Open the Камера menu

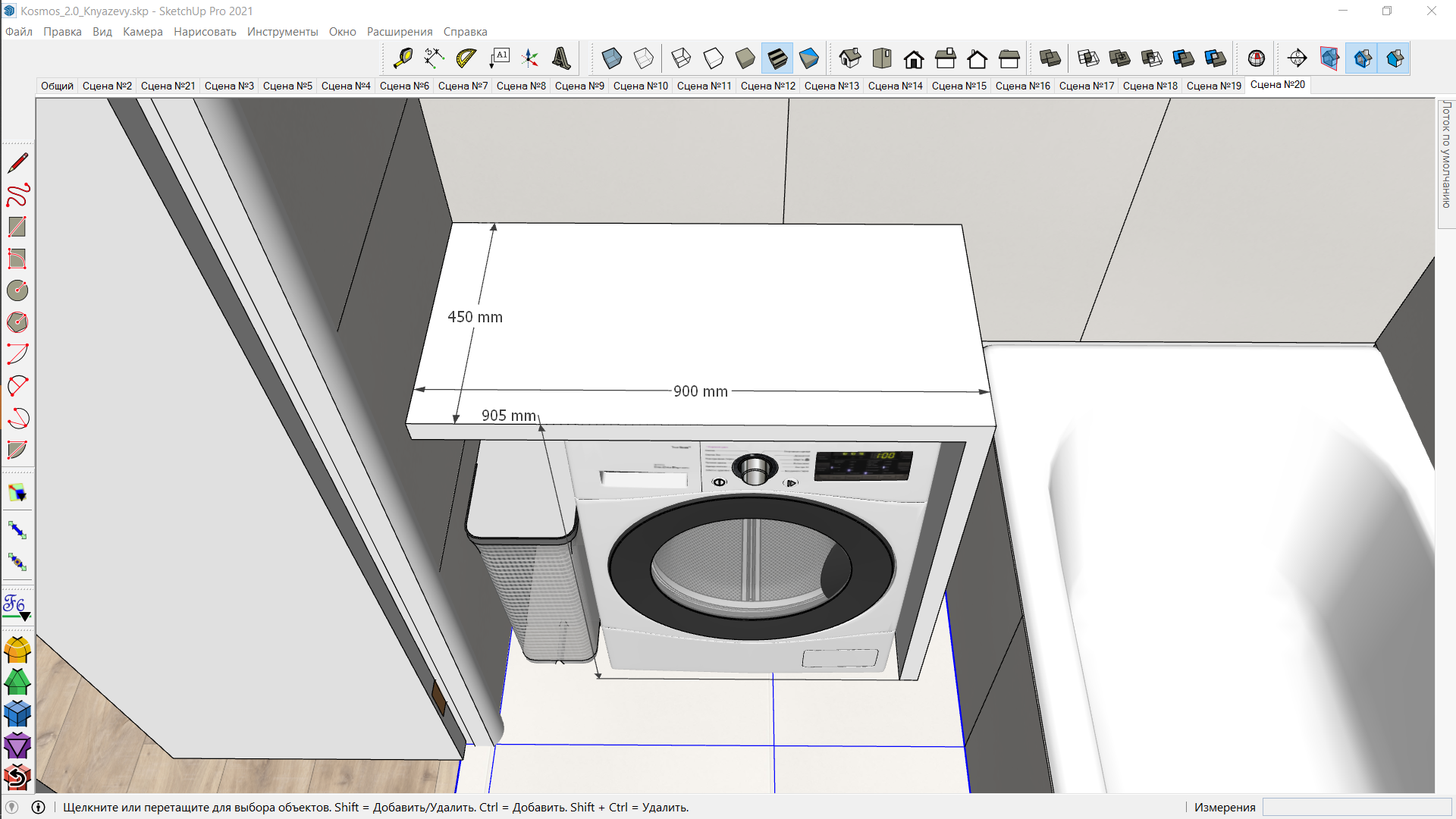[x=143, y=32]
